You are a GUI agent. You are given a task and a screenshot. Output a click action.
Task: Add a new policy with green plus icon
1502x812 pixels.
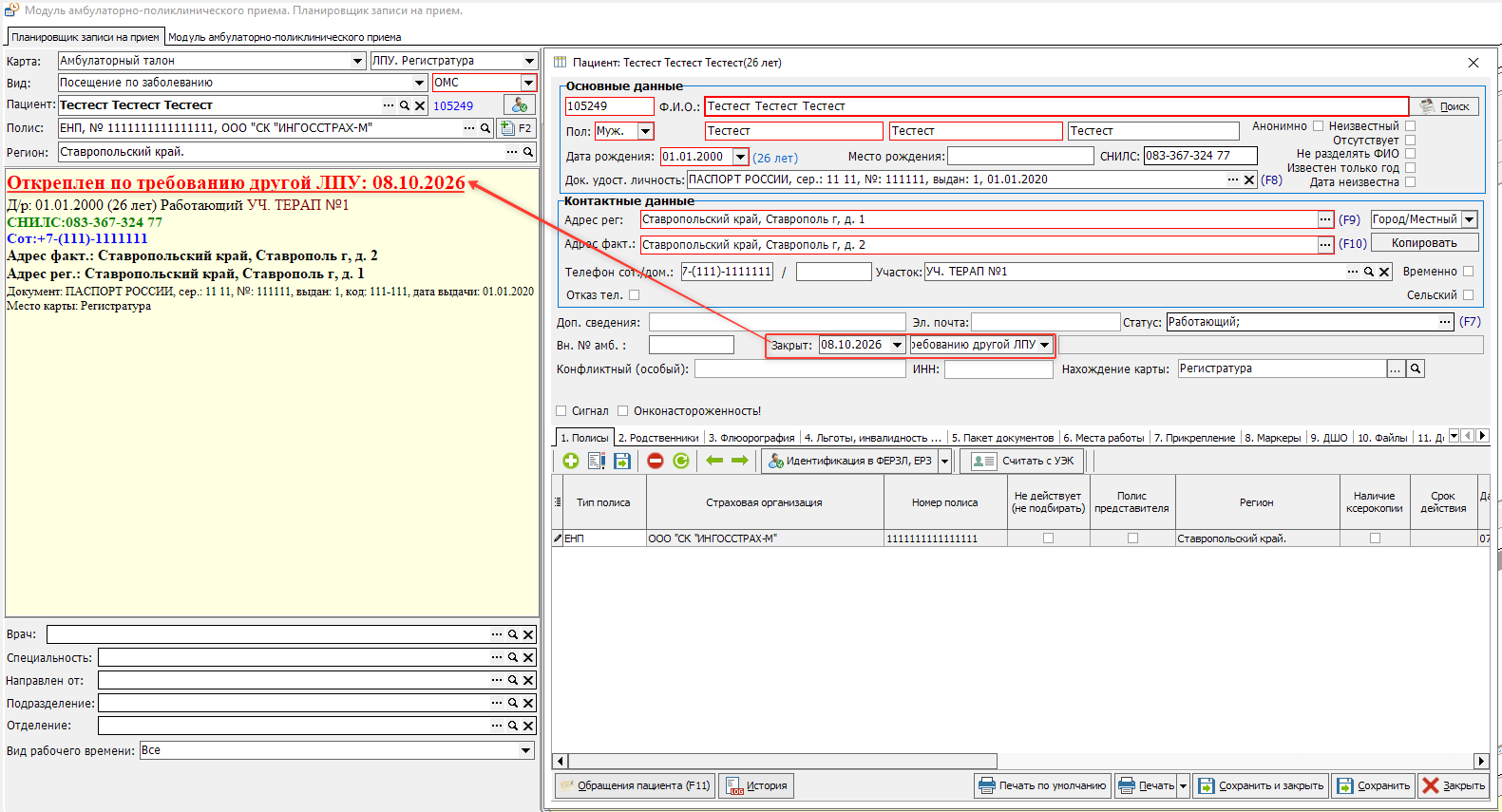(570, 461)
